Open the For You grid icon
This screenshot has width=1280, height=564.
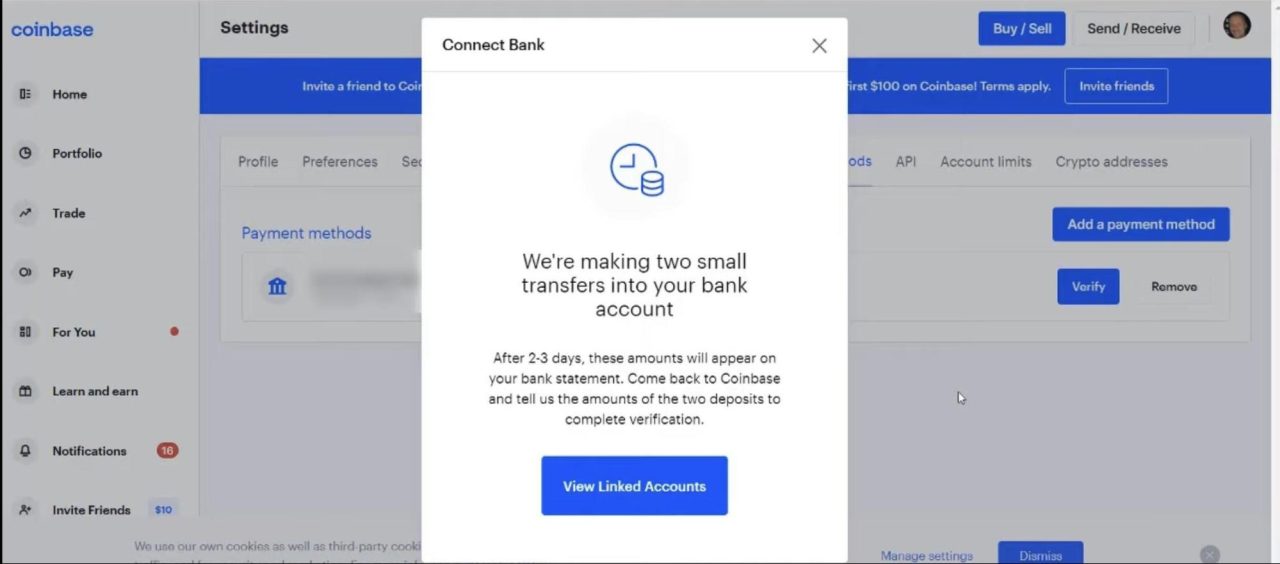(x=26, y=332)
